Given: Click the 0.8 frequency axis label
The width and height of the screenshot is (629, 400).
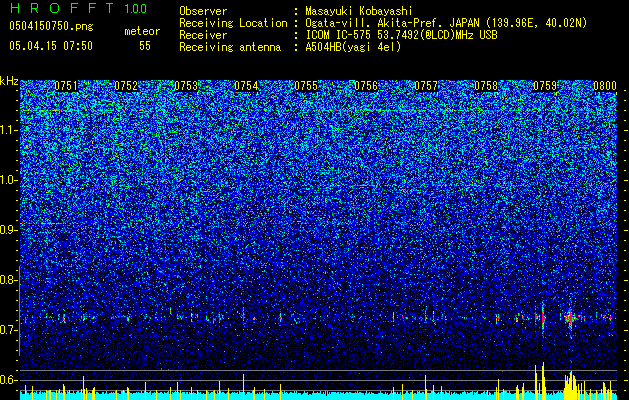Looking at the screenshot, I should click(x=9, y=280).
